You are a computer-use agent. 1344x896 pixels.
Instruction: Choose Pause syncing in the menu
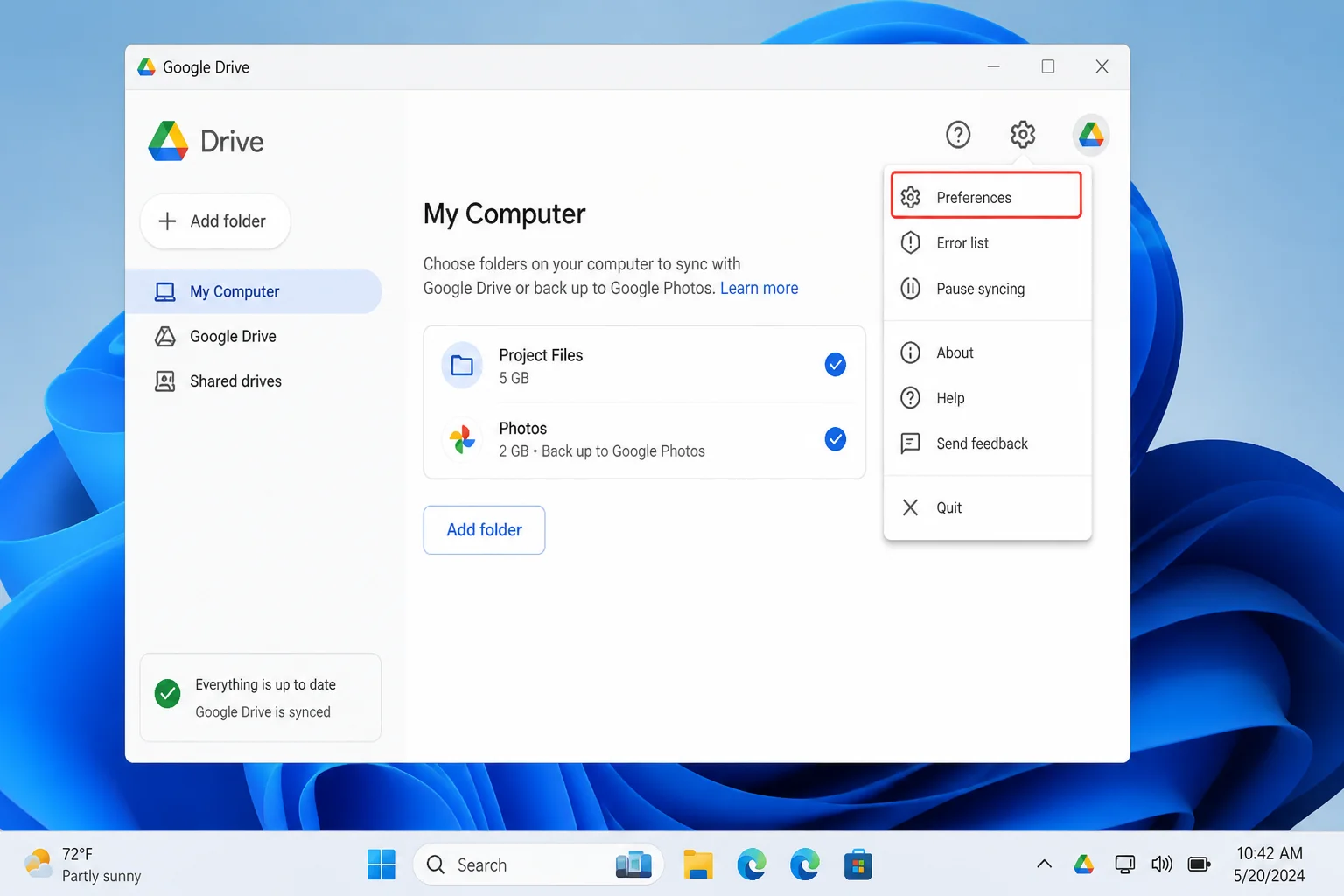tap(986, 289)
